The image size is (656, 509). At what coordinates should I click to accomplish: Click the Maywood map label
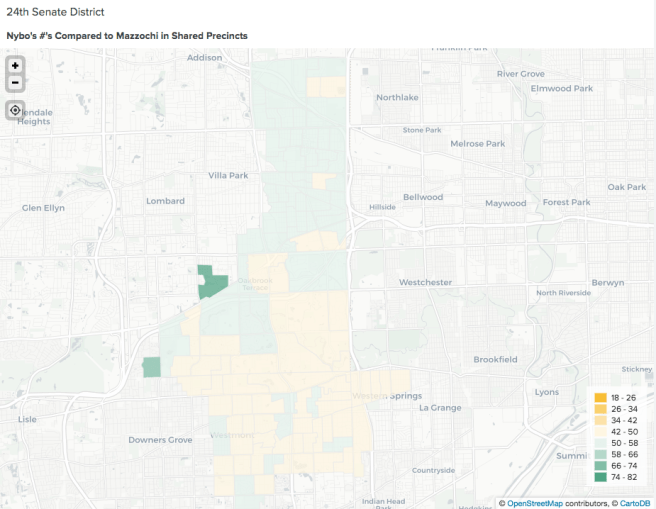click(x=506, y=203)
